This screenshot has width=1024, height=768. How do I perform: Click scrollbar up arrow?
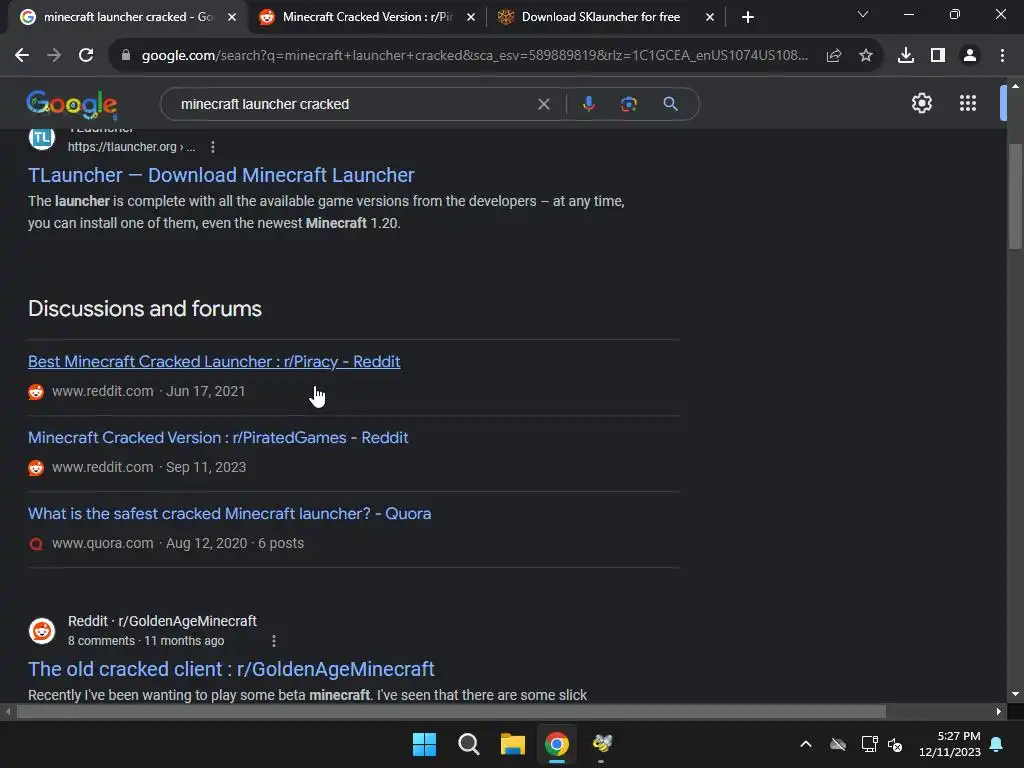(x=1015, y=86)
